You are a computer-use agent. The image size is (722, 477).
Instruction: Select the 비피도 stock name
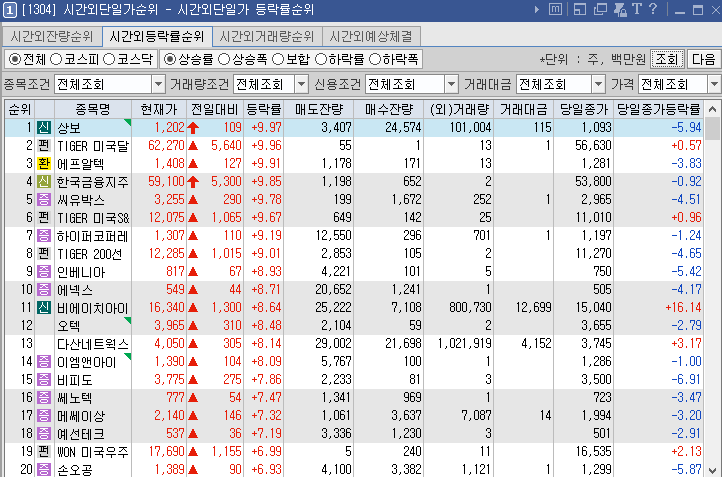point(75,379)
